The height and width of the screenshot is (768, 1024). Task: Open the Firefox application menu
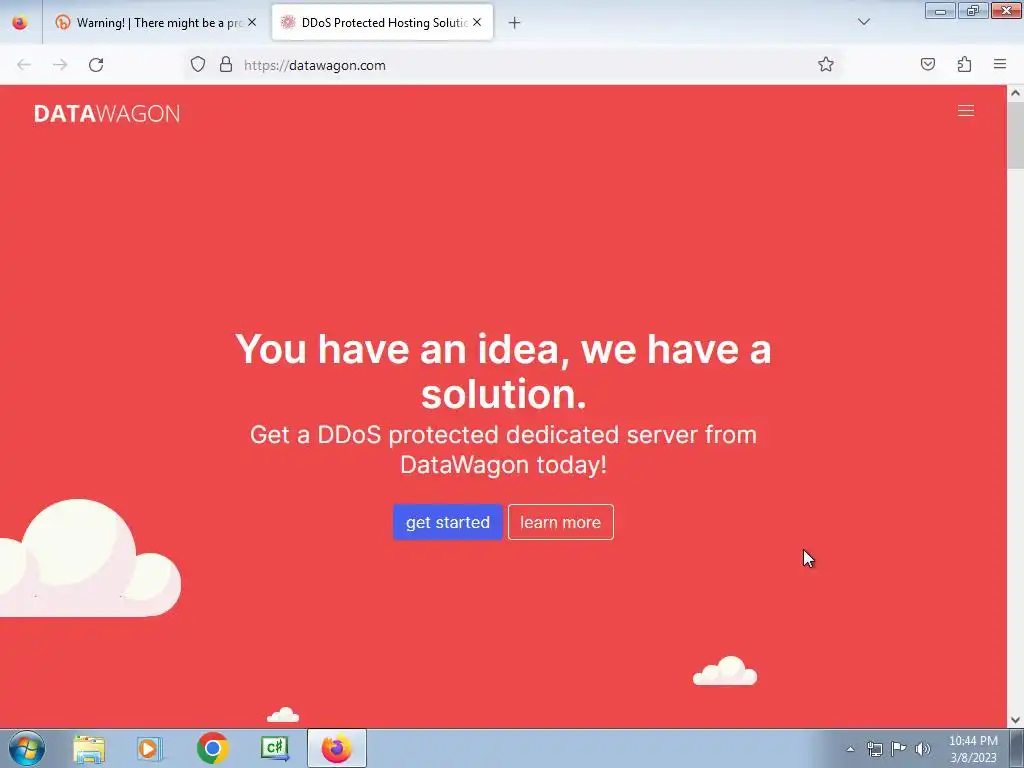pos(1000,64)
